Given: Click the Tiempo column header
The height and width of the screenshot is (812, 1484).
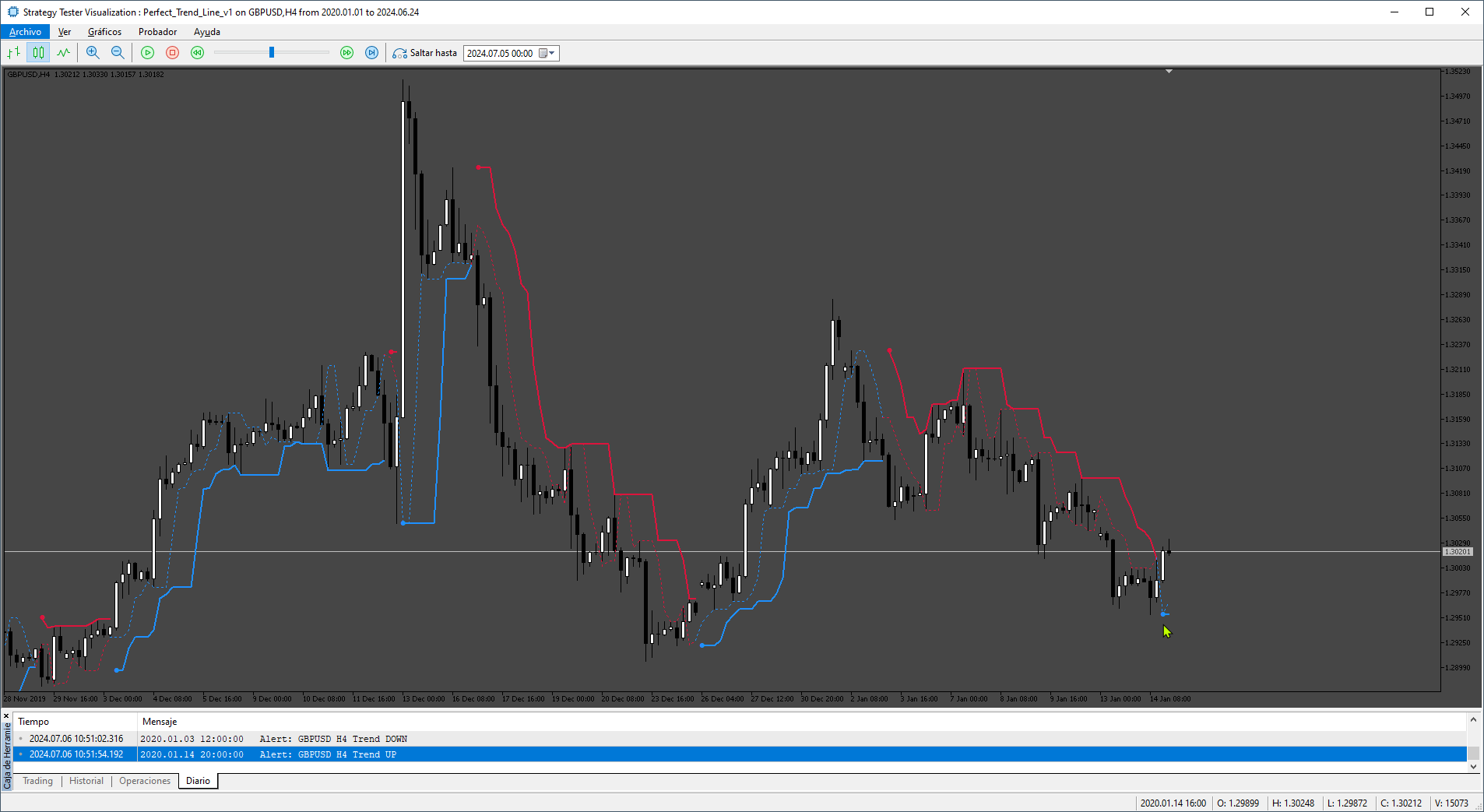Looking at the screenshot, I should [x=76, y=722].
